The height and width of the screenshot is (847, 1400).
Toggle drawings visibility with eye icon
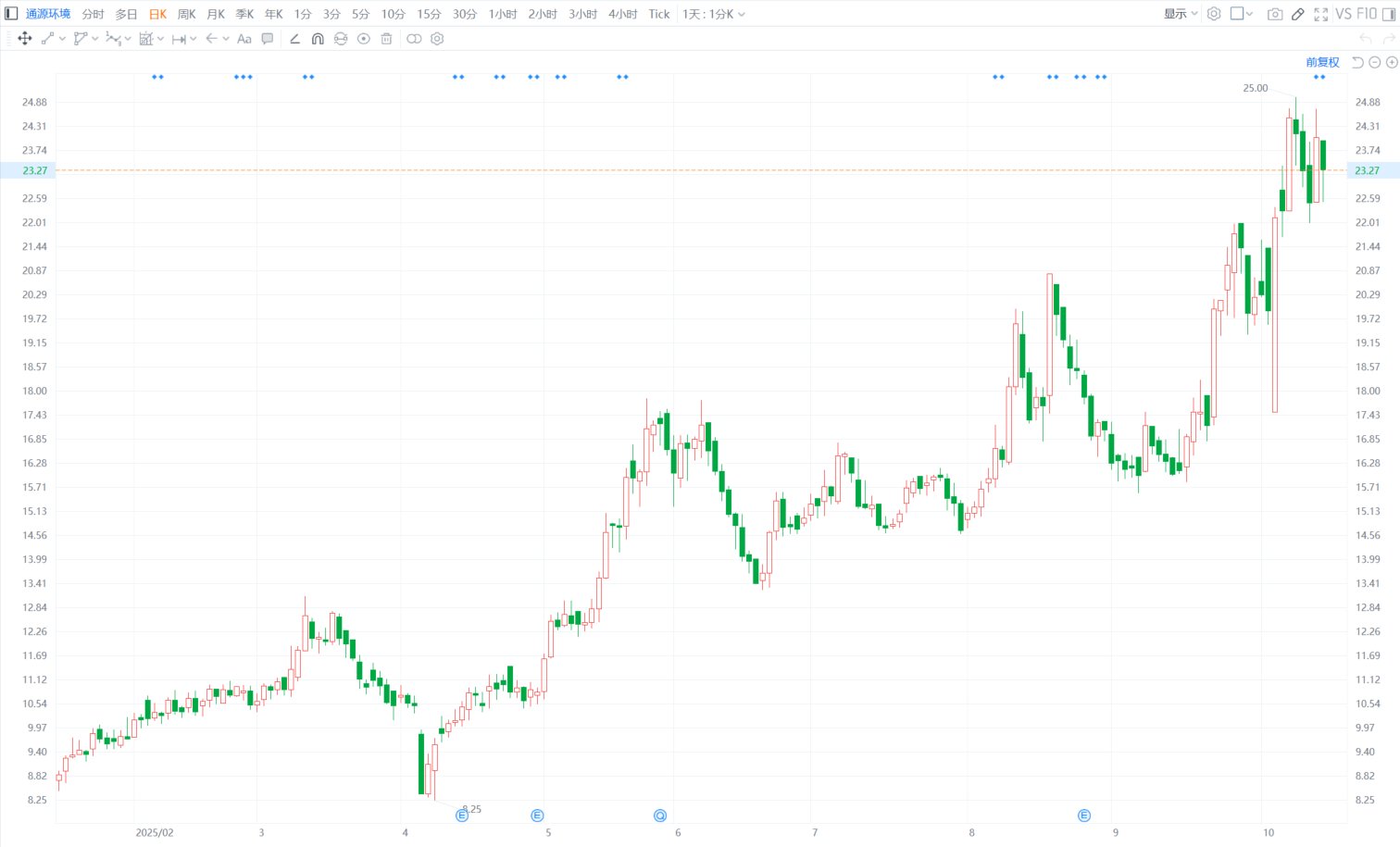click(364, 39)
